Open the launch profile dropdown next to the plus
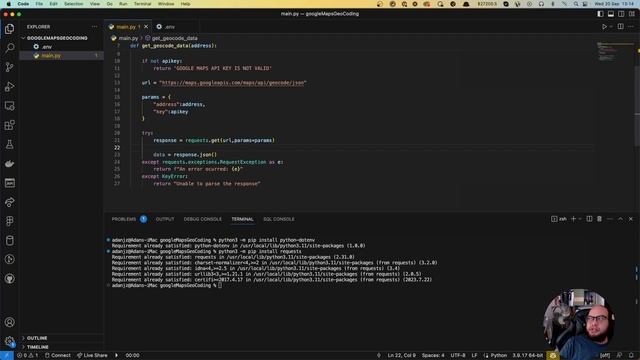This screenshot has width=640, height=360. [x=580, y=219]
